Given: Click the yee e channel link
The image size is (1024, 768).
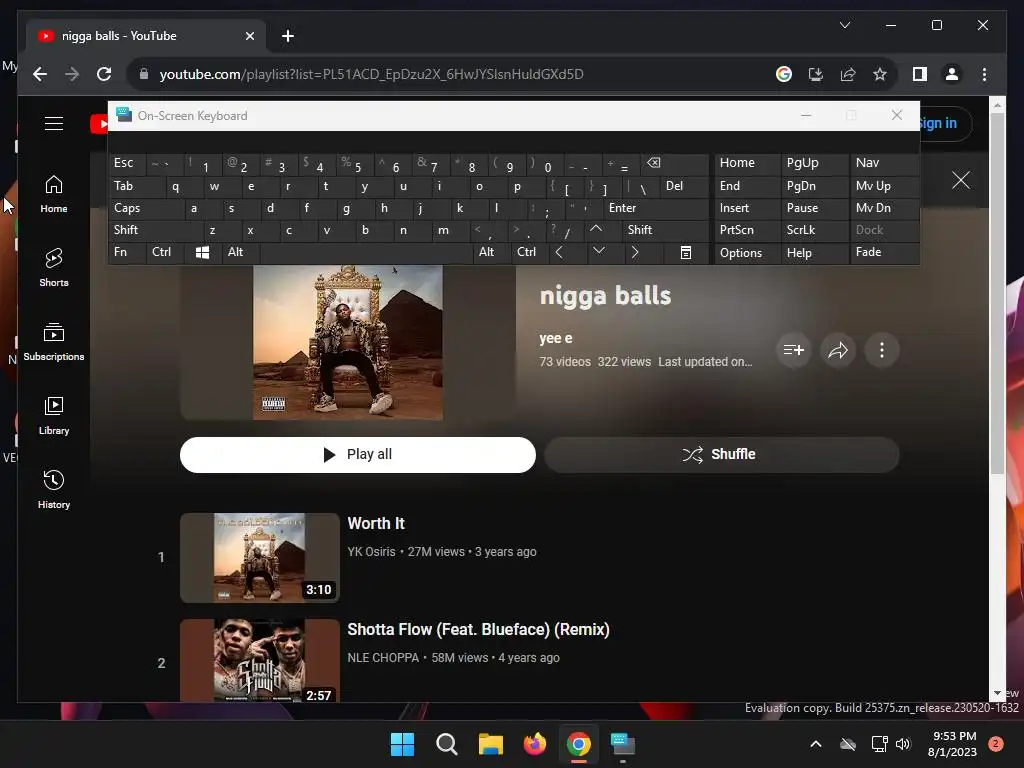Looking at the screenshot, I should (556, 338).
